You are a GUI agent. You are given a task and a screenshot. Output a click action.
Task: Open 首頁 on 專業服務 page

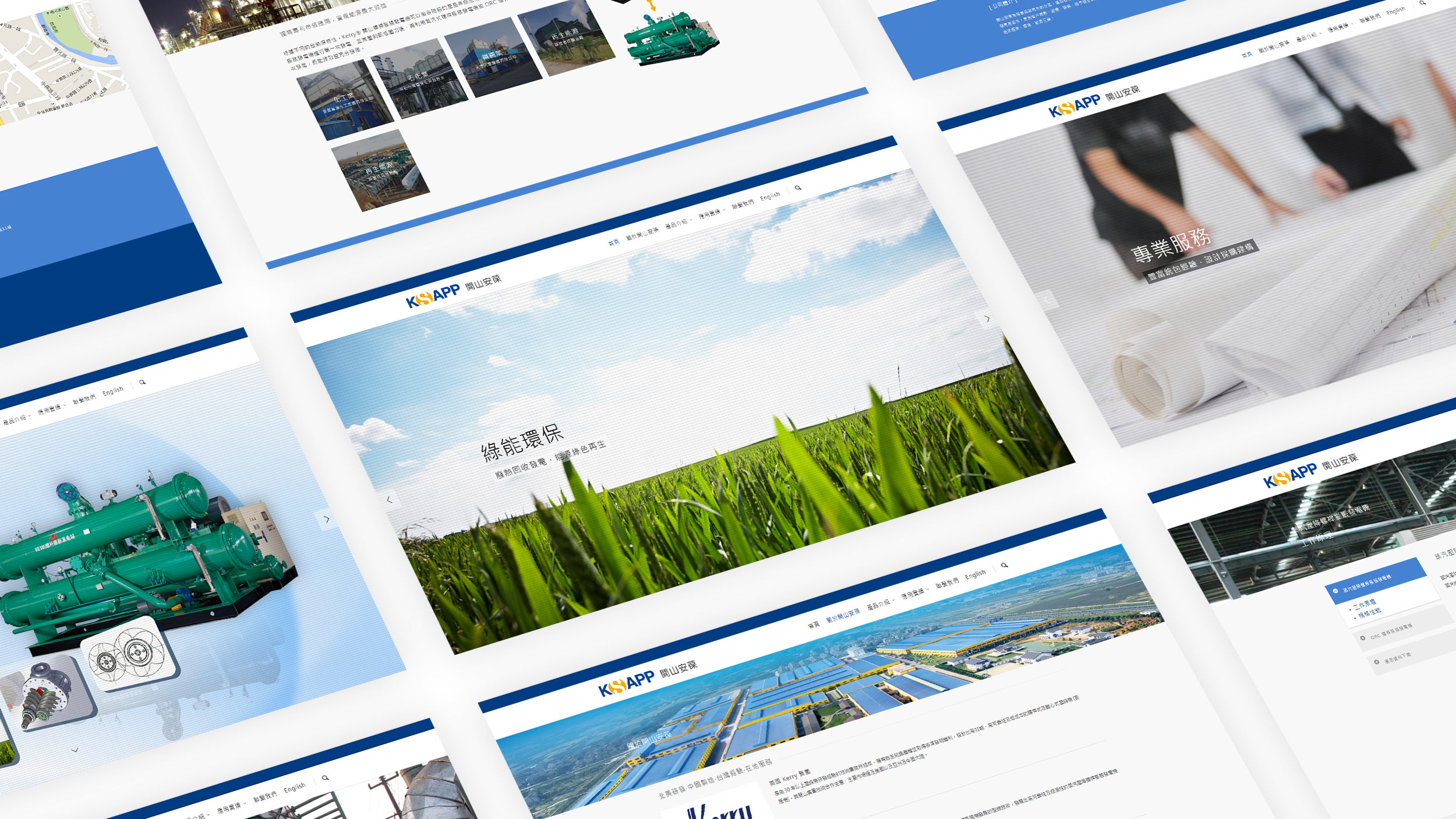[x=1246, y=55]
